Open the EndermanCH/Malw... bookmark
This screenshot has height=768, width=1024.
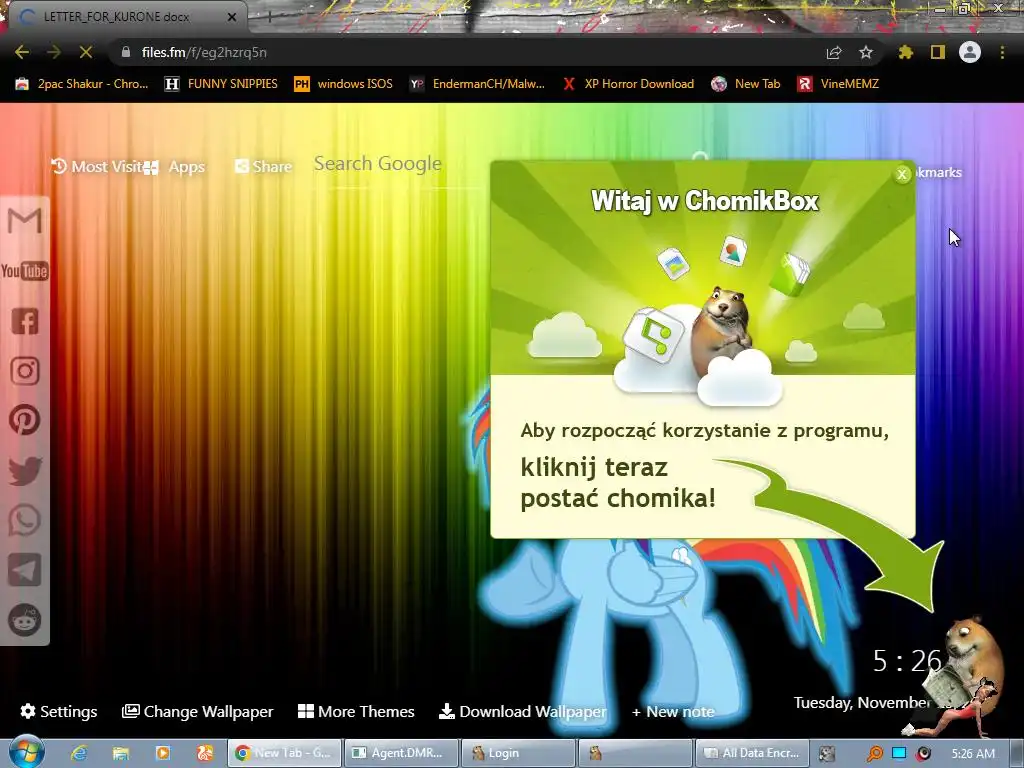477,84
